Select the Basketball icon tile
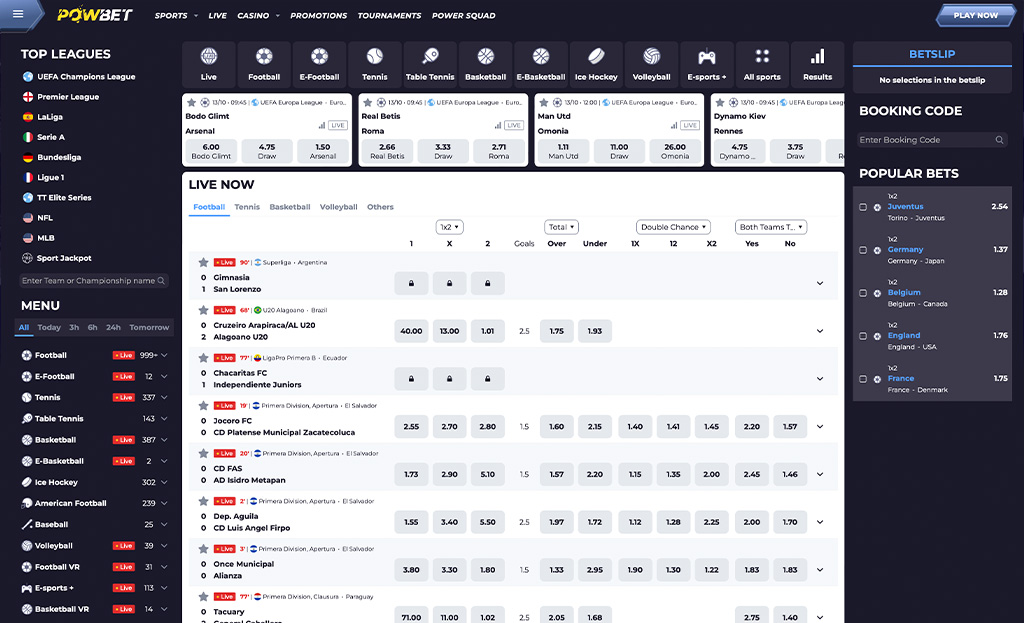Image resolution: width=1024 pixels, height=623 pixels. click(x=485, y=65)
